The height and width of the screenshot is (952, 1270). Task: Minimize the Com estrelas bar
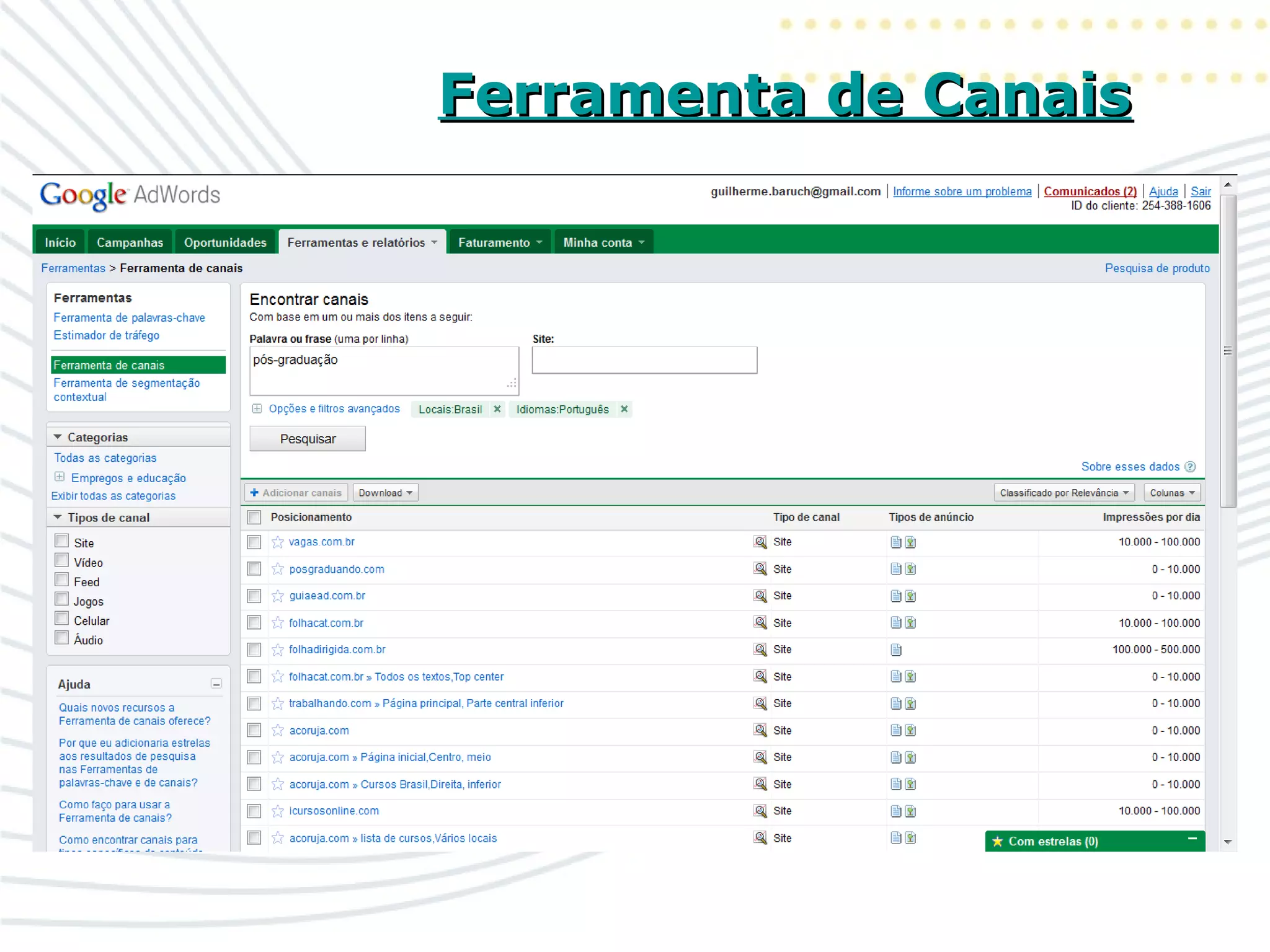(1192, 839)
